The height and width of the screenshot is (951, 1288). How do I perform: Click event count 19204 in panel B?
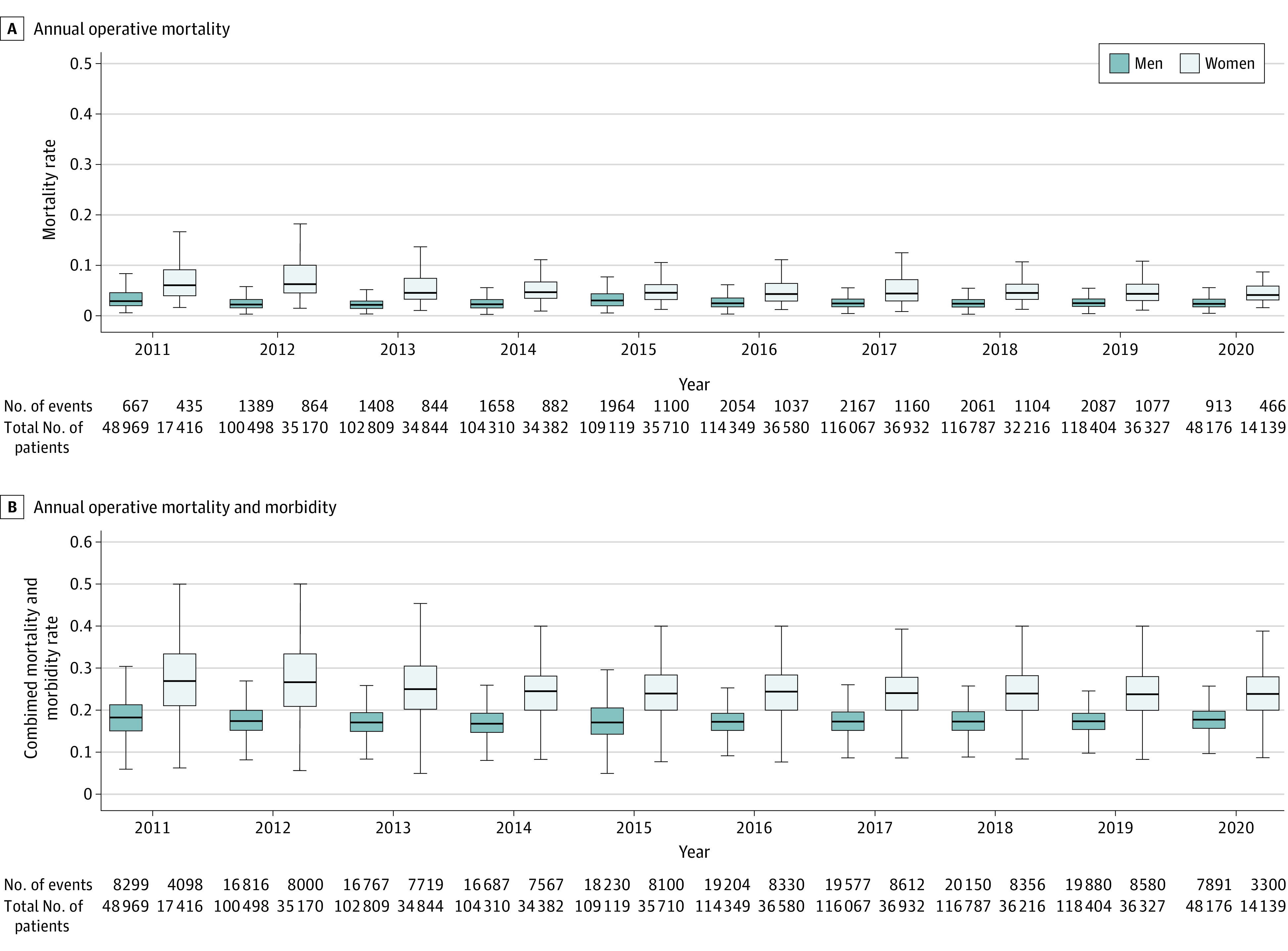(x=727, y=885)
